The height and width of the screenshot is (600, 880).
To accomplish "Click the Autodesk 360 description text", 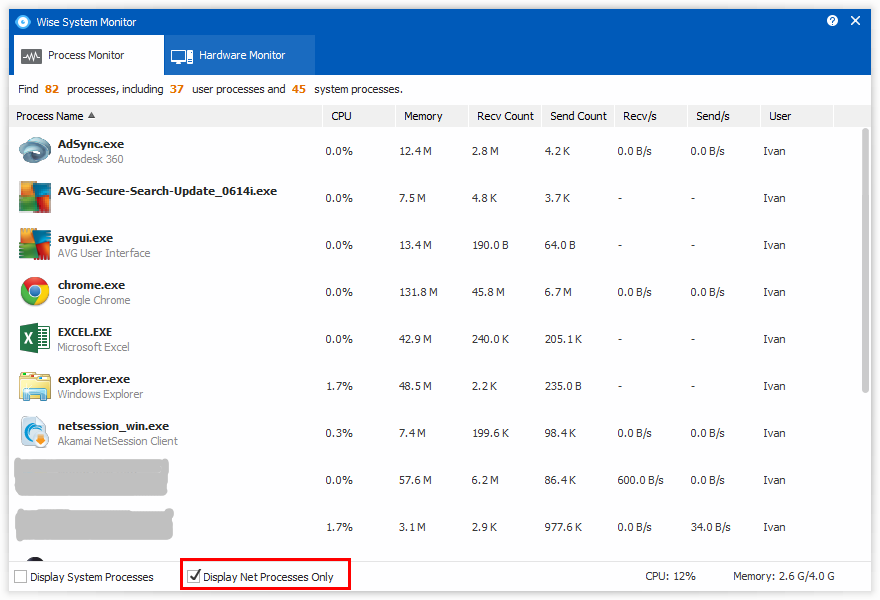I will click(90, 159).
